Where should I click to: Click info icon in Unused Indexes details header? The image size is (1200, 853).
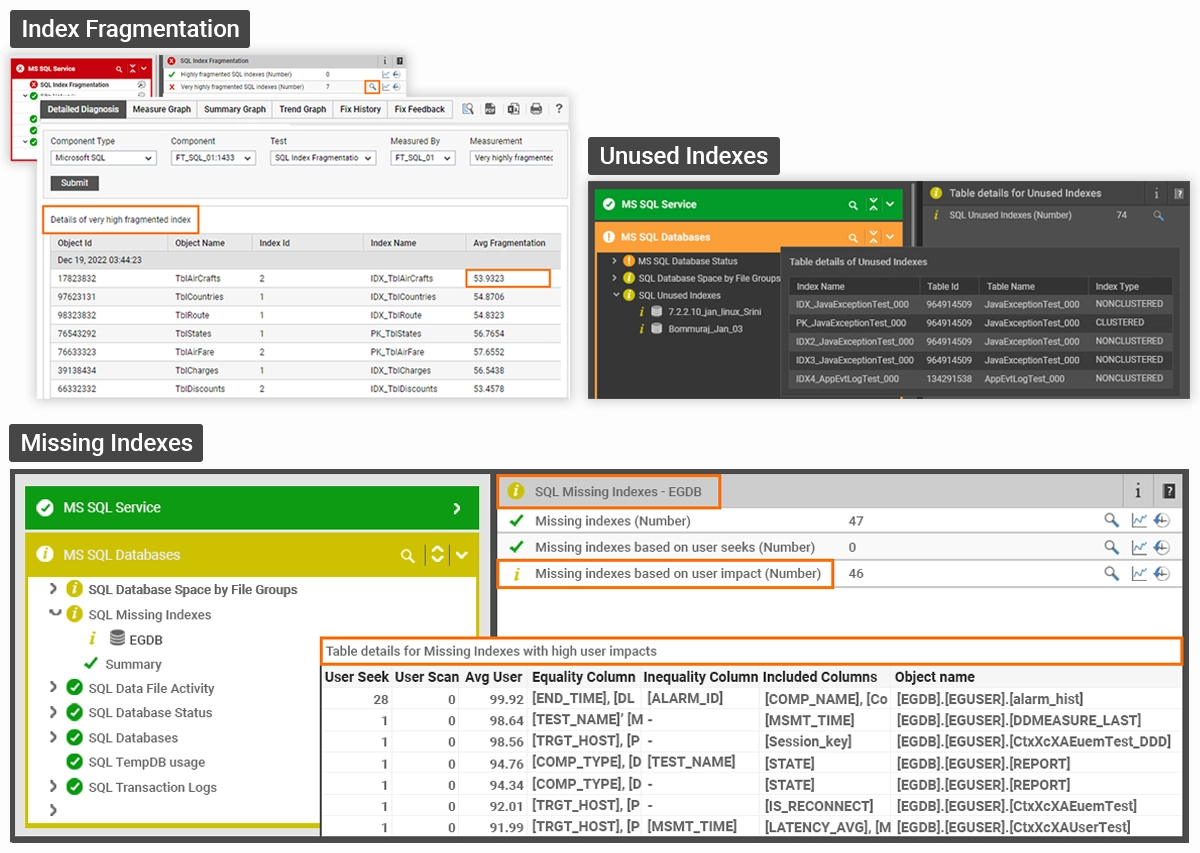pos(1157,194)
